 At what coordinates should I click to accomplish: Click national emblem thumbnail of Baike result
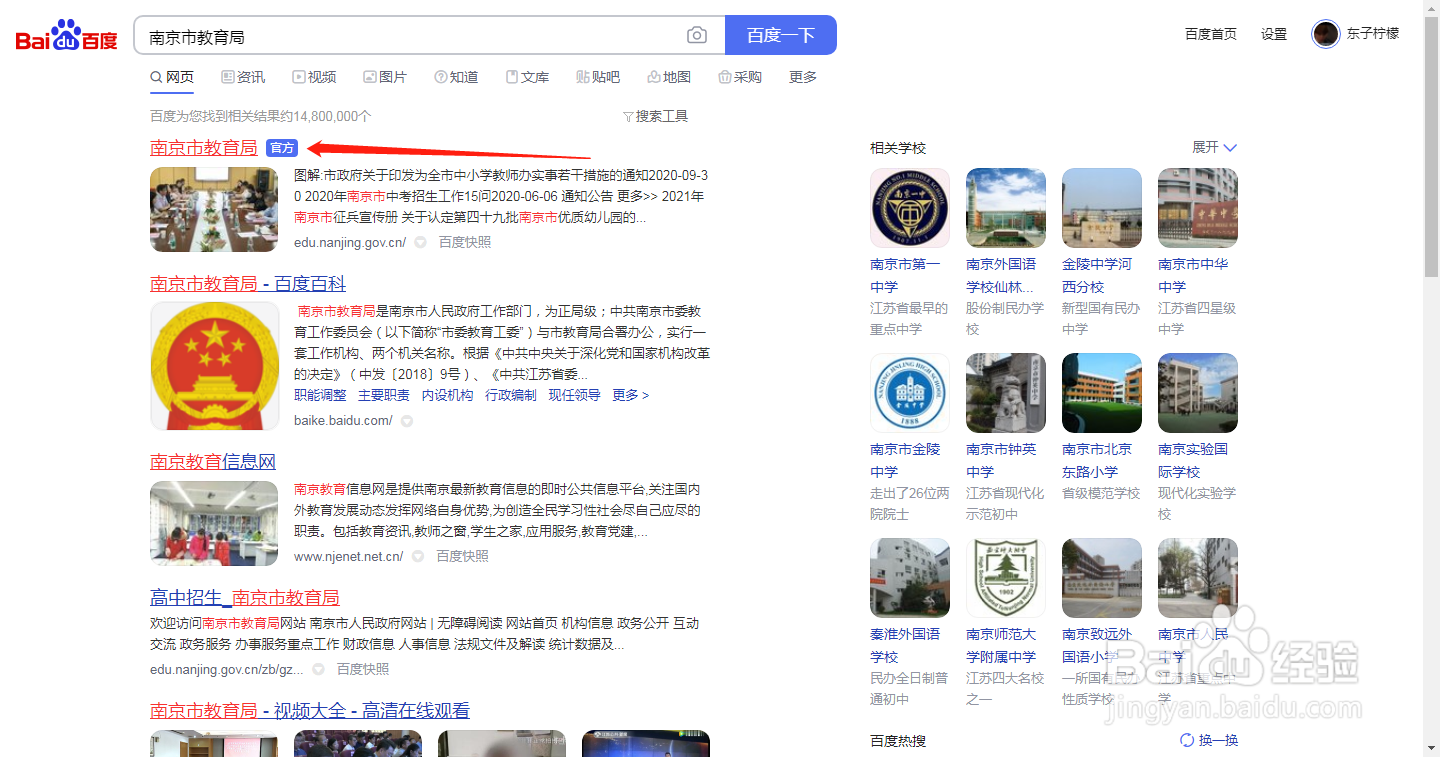(x=214, y=366)
